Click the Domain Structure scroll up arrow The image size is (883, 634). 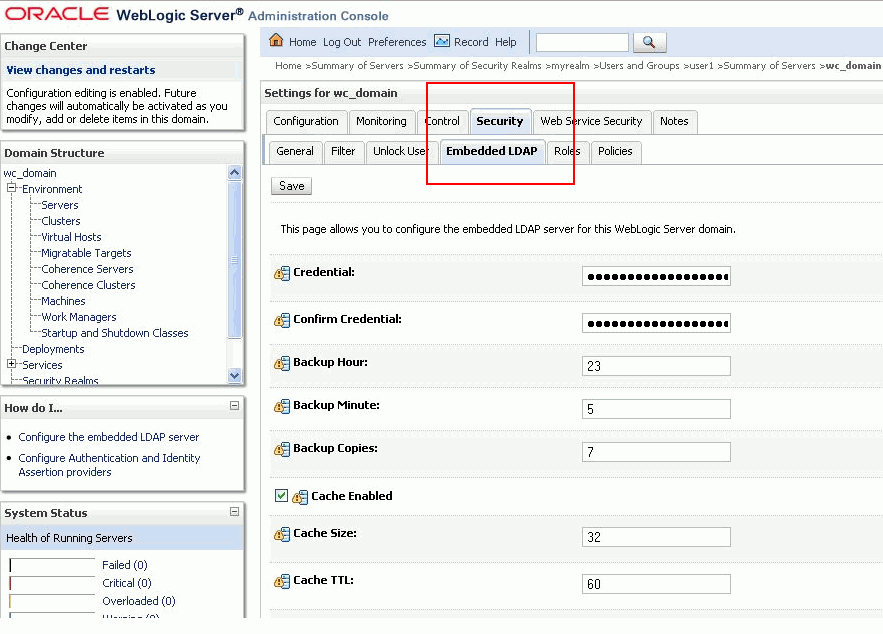(x=235, y=172)
